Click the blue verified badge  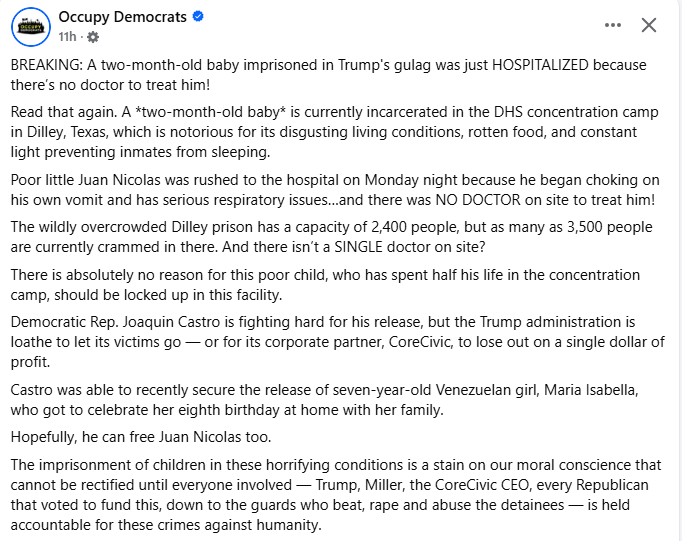click(x=199, y=17)
